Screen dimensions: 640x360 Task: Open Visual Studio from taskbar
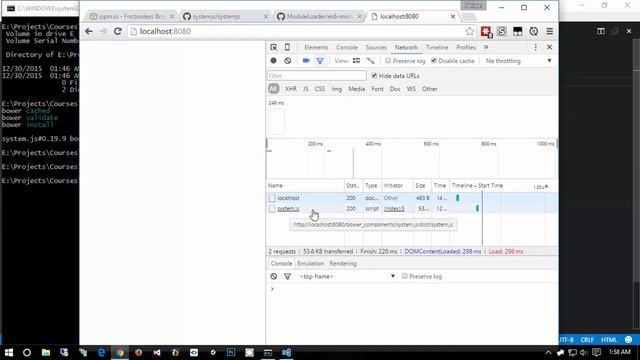point(157,352)
